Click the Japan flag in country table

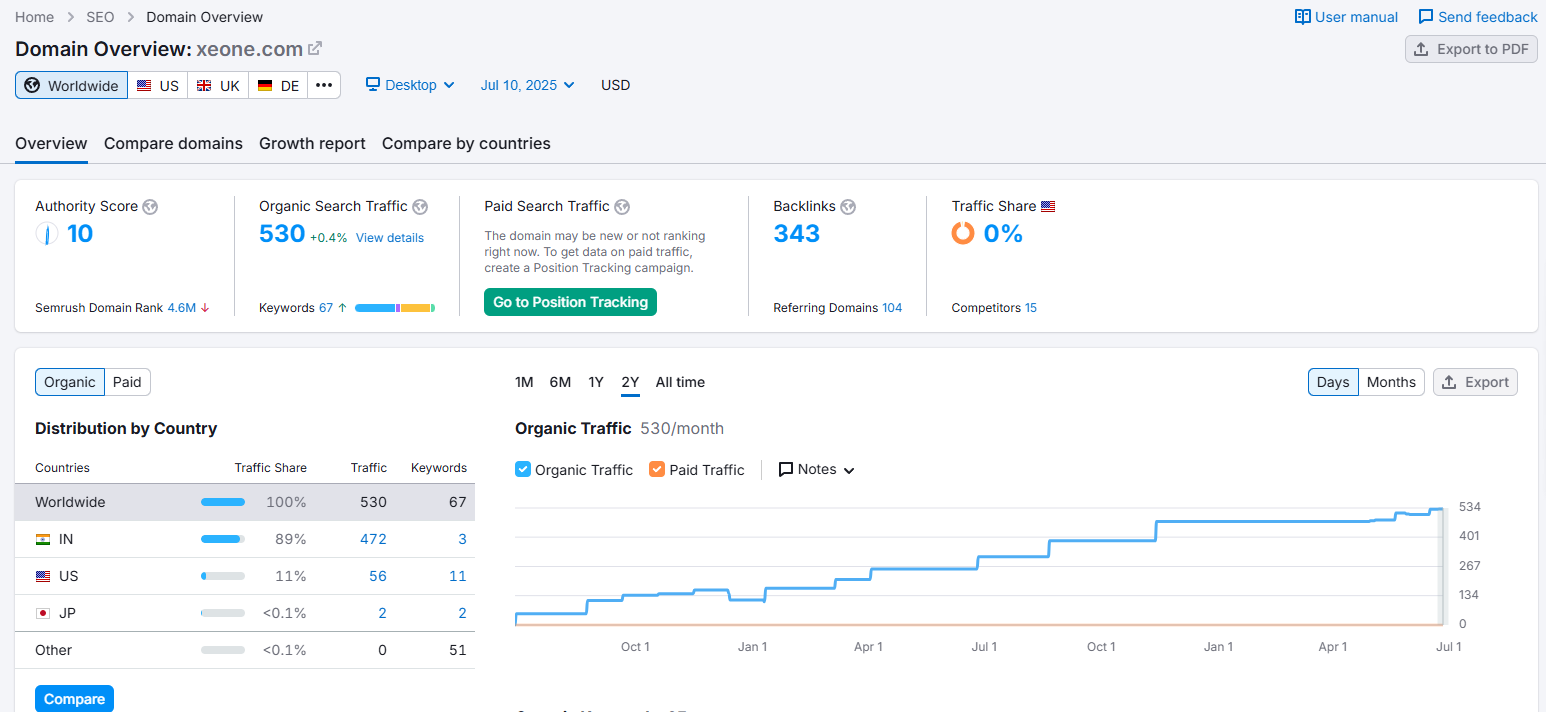[x=42, y=613]
